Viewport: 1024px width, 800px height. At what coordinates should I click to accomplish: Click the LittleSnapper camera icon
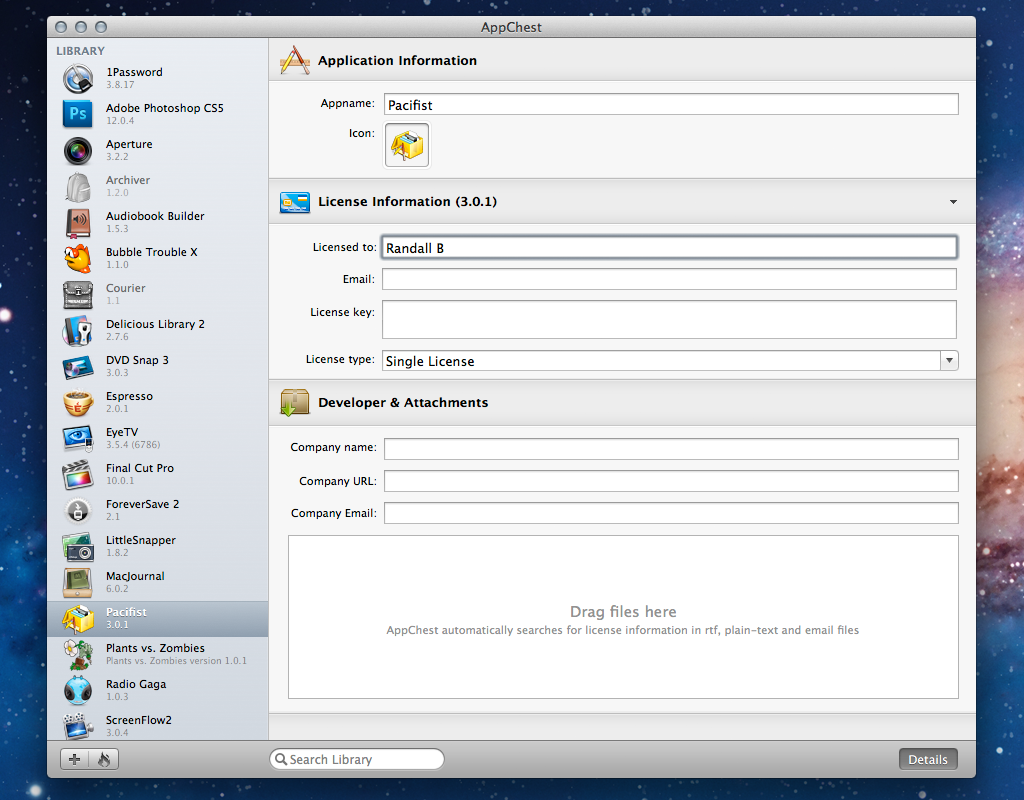click(78, 547)
